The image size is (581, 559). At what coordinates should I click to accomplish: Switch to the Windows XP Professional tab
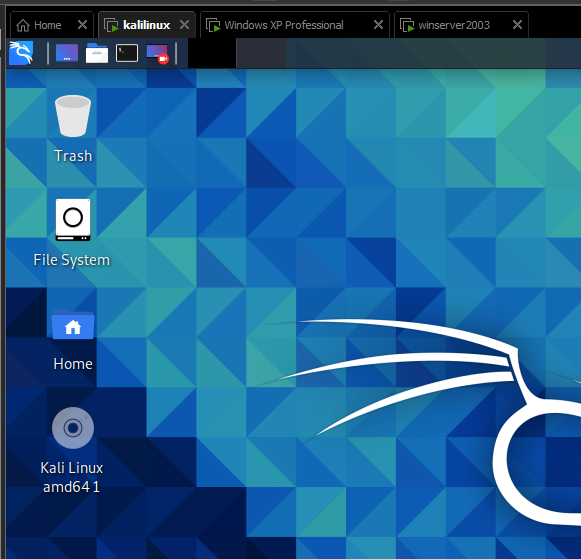coord(284,25)
